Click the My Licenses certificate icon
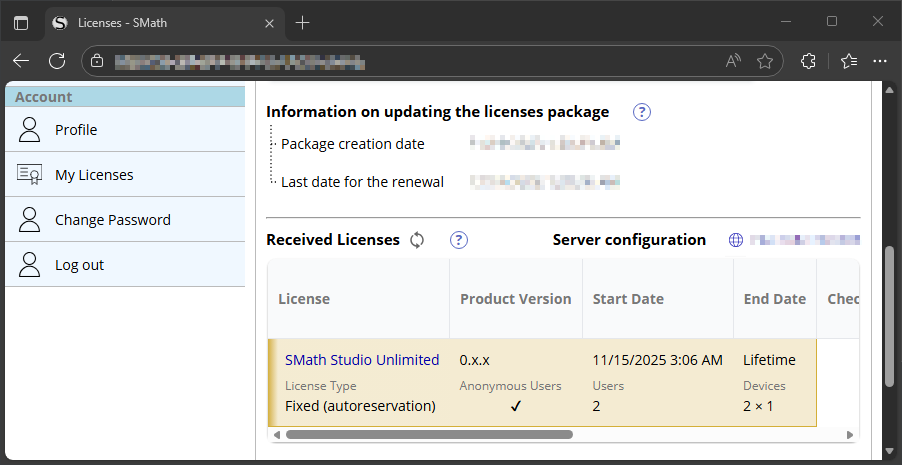 29,174
